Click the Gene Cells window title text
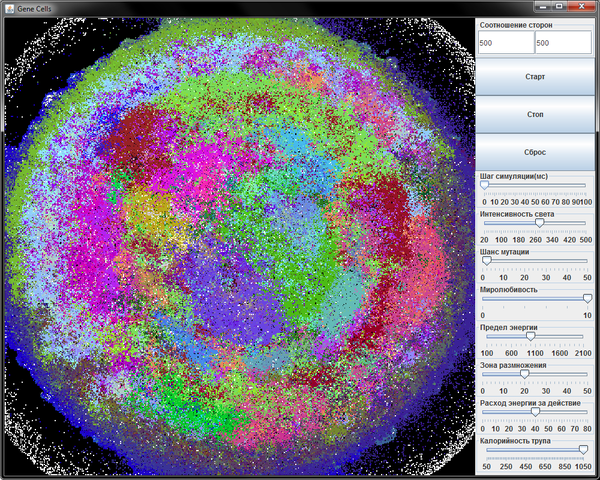 (38, 7)
